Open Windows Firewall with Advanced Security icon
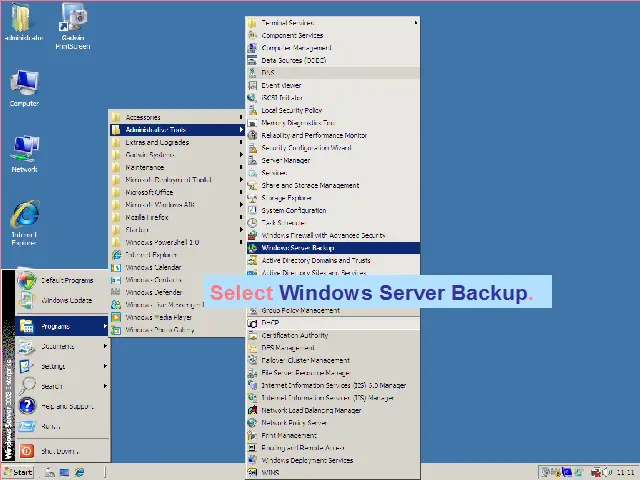The height and width of the screenshot is (480, 640). point(253,236)
